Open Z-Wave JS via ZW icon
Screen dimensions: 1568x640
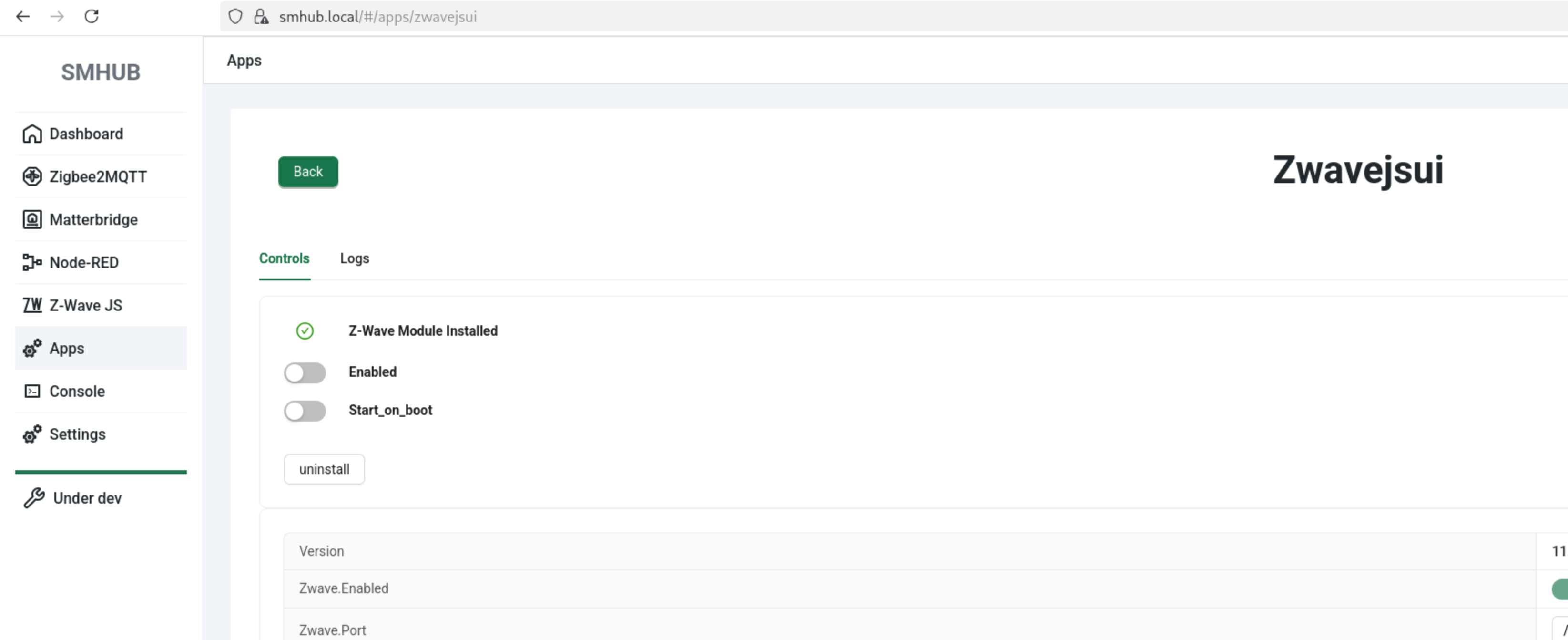[x=31, y=305]
